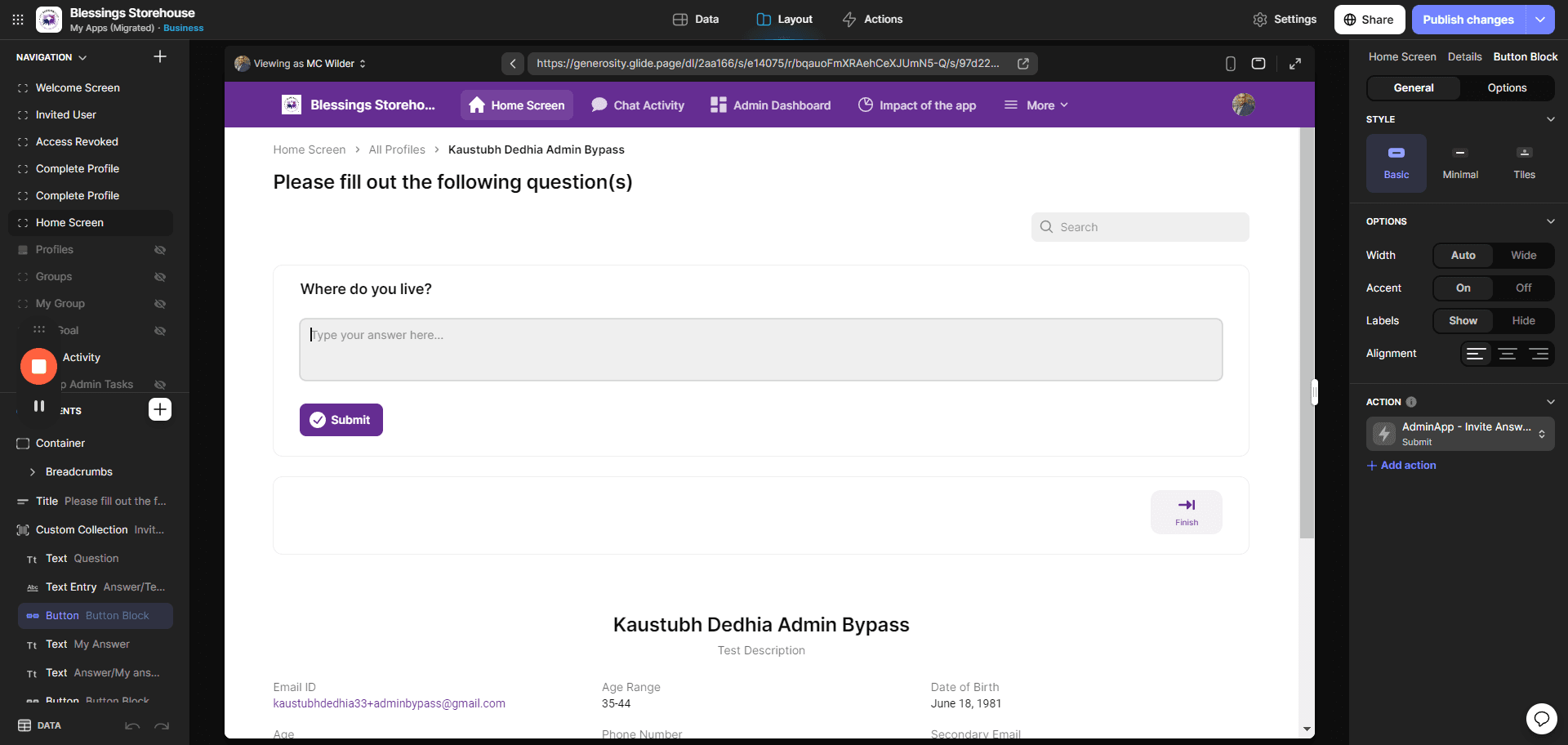1568x745 pixels.
Task: Expand preview to fullscreen icon
Action: pos(1295,64)
